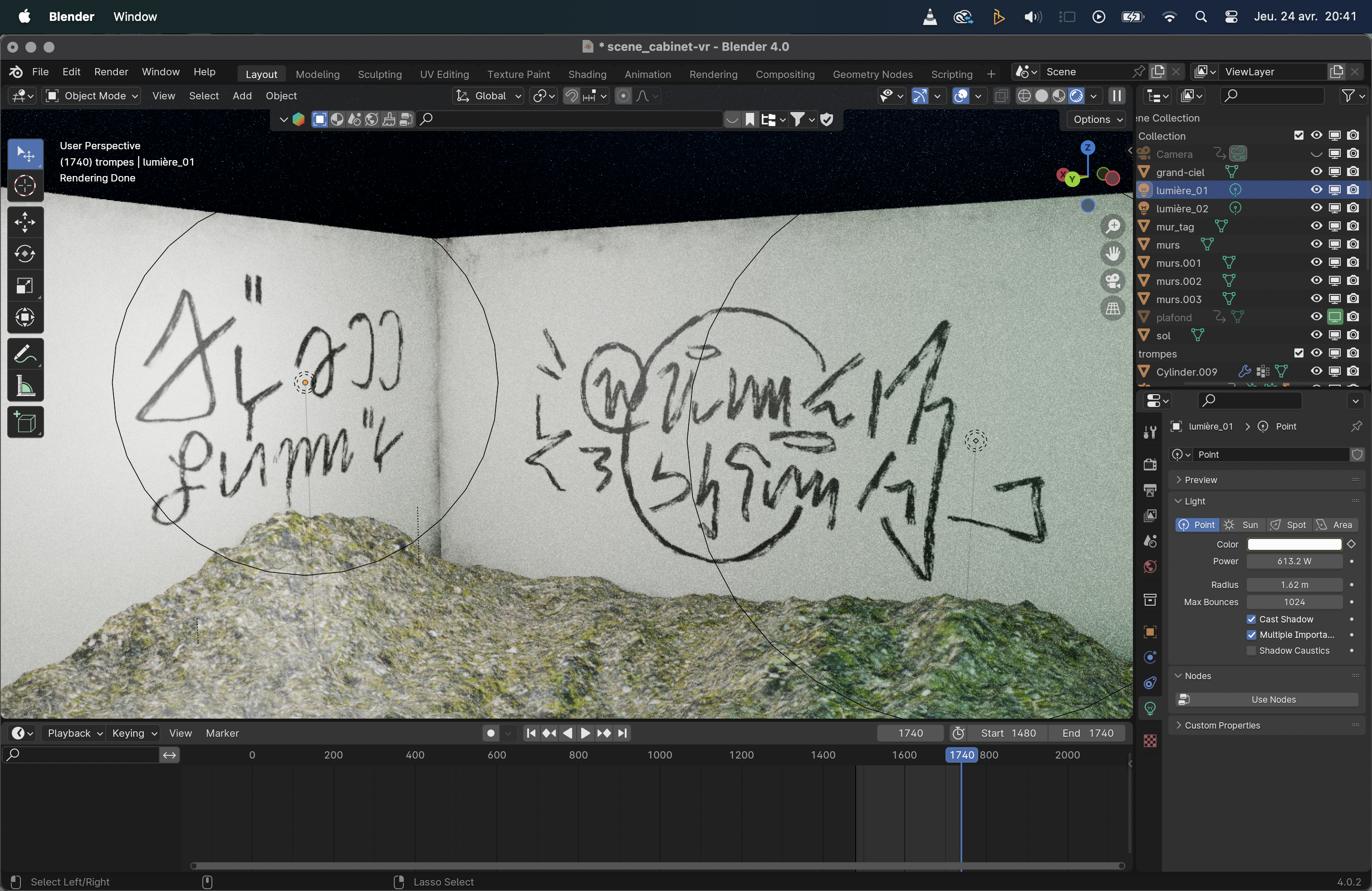This screenshot has height=891, width=1372.
Task: Select the Measure ruler tool
Action: [25, 386]
